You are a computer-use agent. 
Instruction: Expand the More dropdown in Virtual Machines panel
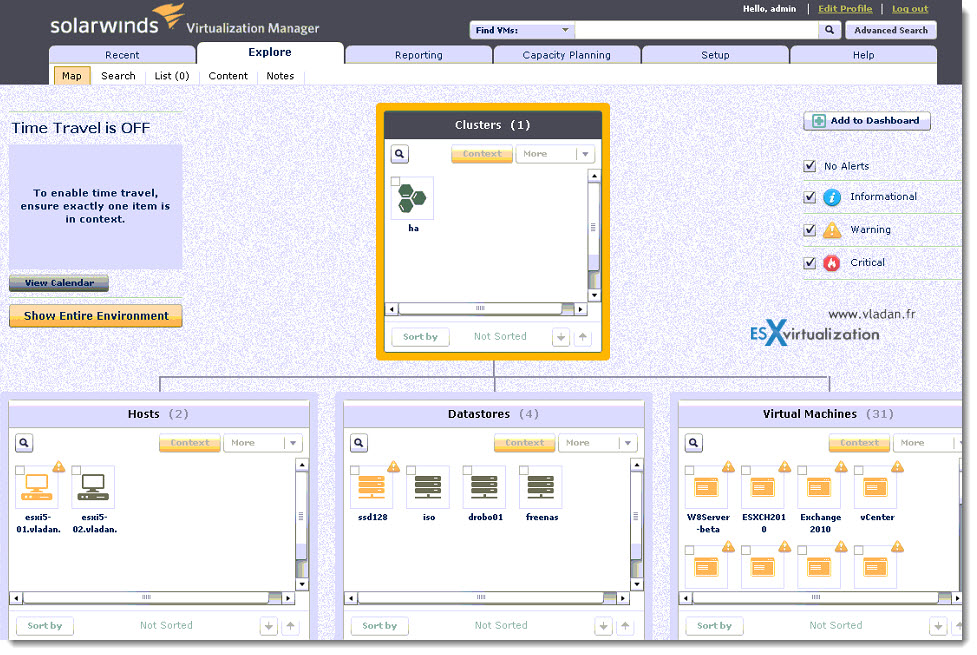point(928,443)
